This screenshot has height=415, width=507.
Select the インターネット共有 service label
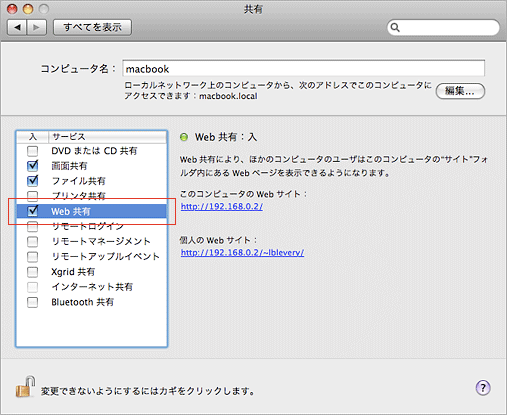[x=92, y=287]
